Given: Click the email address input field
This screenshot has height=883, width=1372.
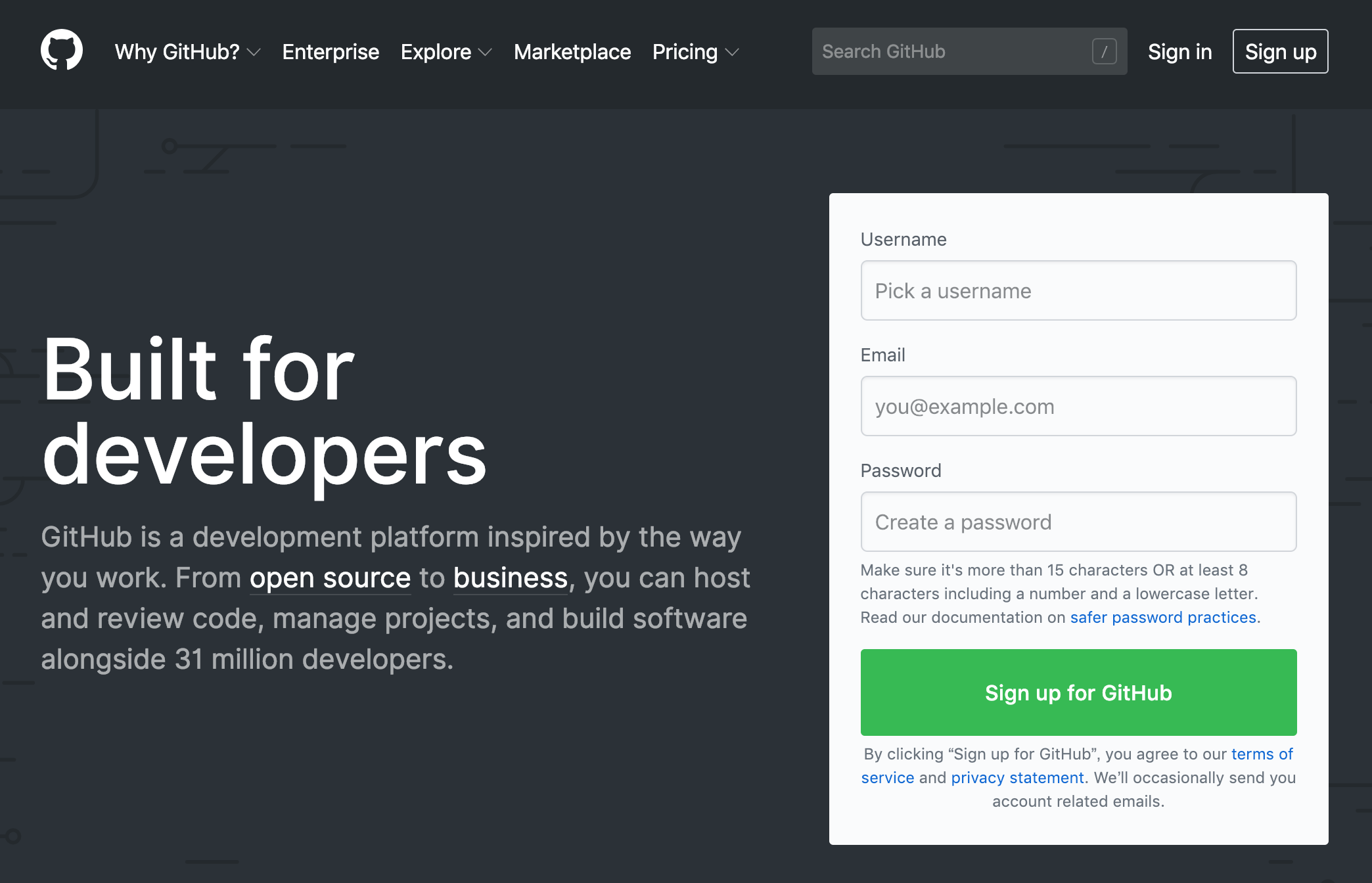Looking at the screenshot, I should tap(1078, 406).
